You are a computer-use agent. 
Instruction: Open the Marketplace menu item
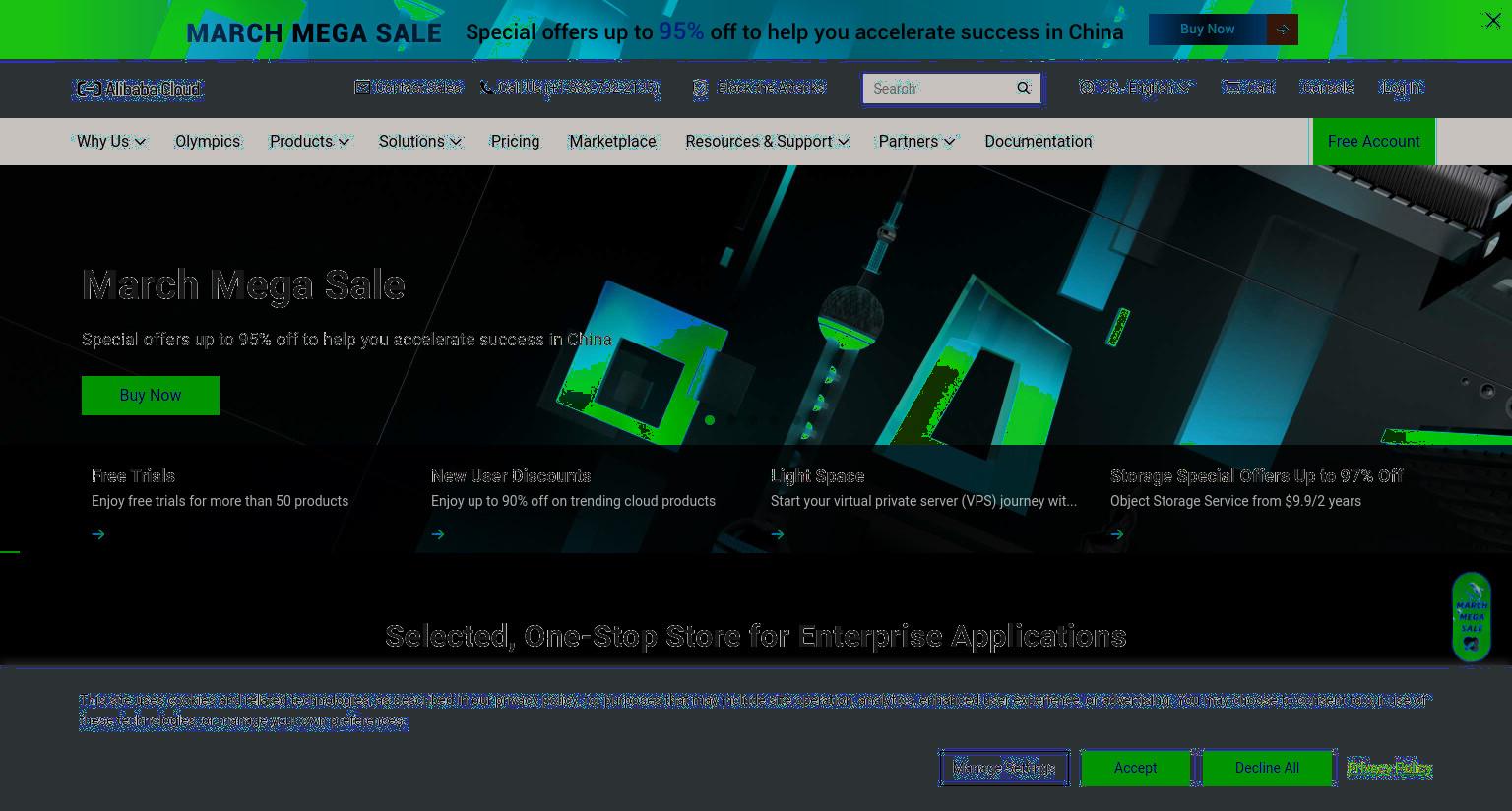[x=612, y=142]
